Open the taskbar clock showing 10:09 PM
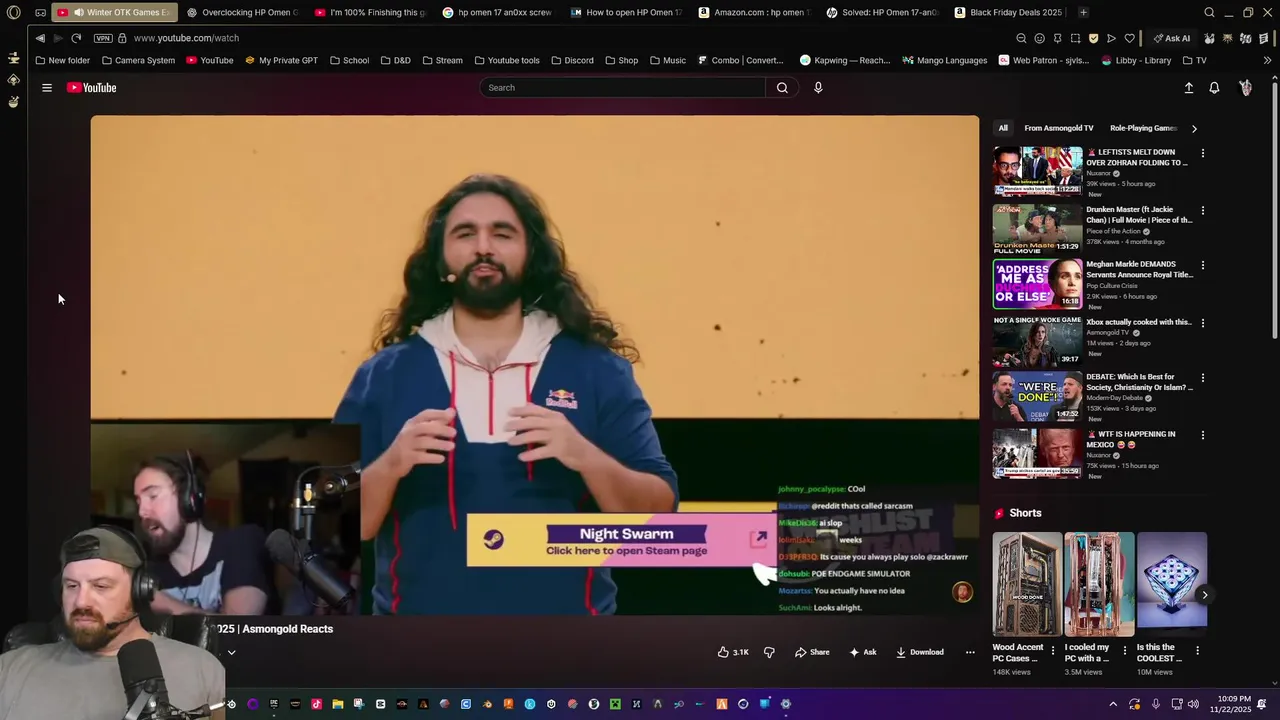 pyautogui.click(x=1230, y=704)
